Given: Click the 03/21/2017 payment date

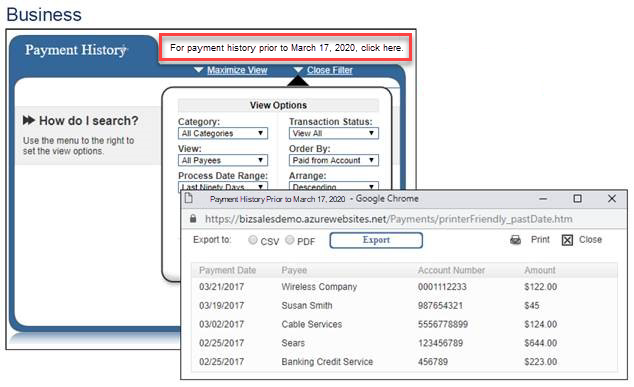Looking at the screenshot, I should [222, 287].
